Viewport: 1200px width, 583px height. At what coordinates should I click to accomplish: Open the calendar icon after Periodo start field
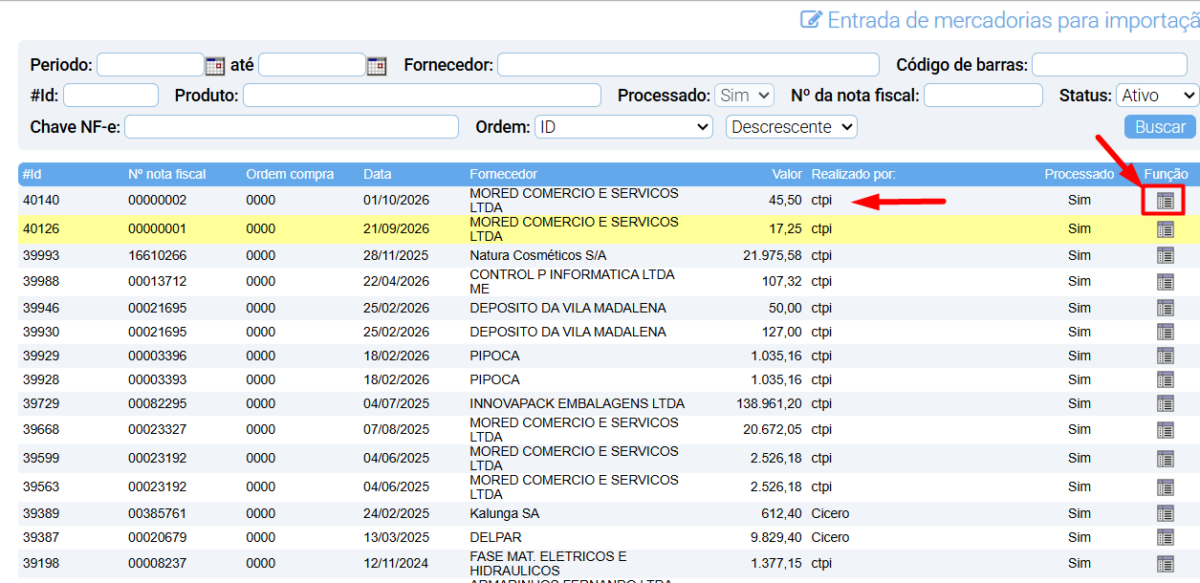pos(215,66)
